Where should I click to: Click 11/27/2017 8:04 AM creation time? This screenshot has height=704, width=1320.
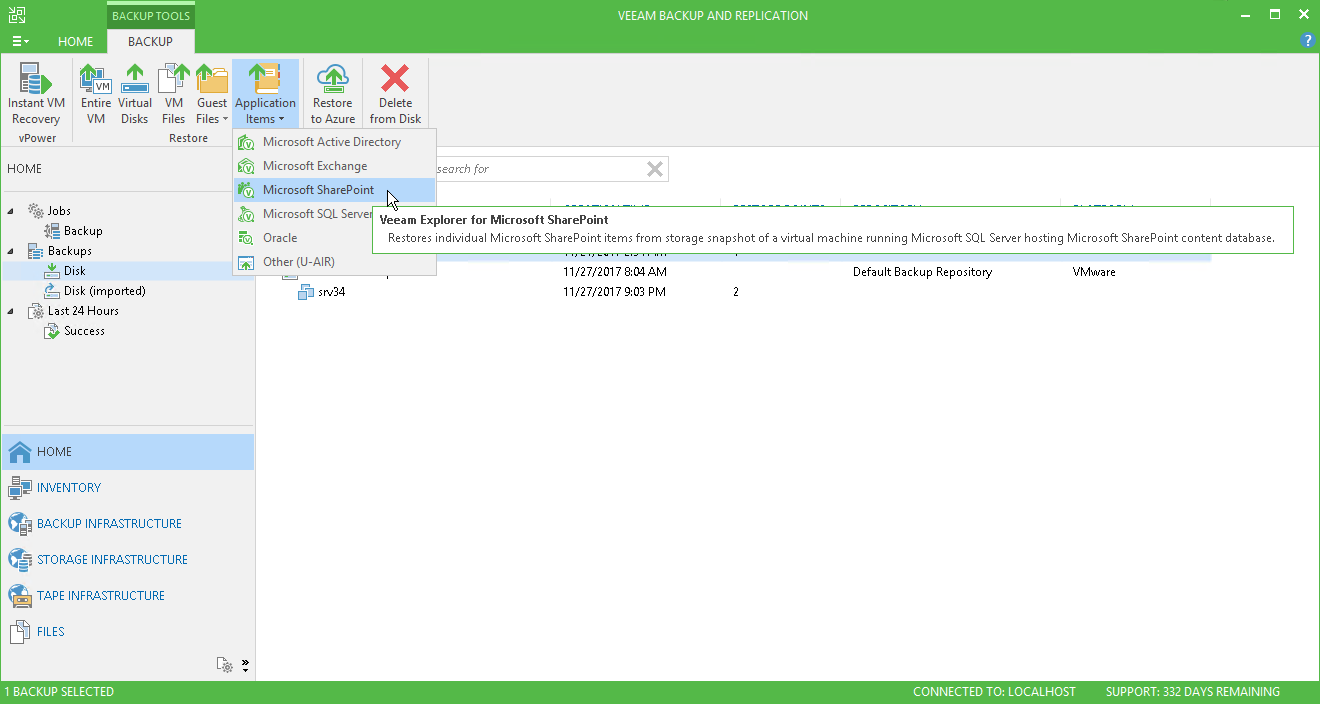[x=614, y=272]
